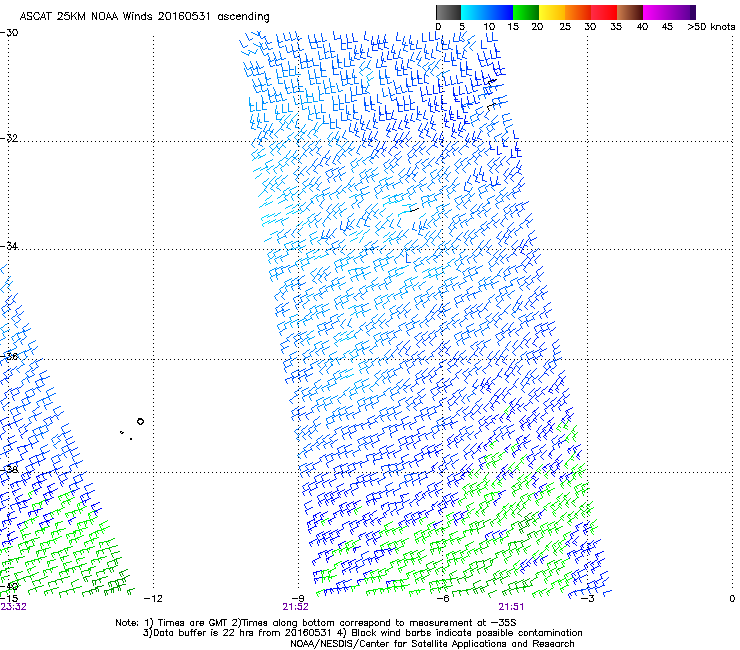The width and height of the screenshot is (740, 650).
Task: Click the 21:52 pass time label
Action: tap(295, 607)
